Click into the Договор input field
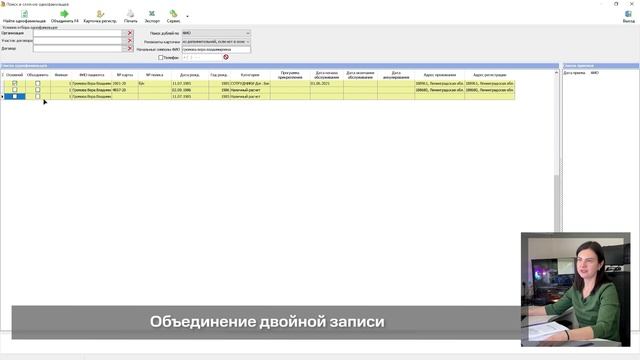This screenshot has height=360, width=640. click(x=78, y=49)
